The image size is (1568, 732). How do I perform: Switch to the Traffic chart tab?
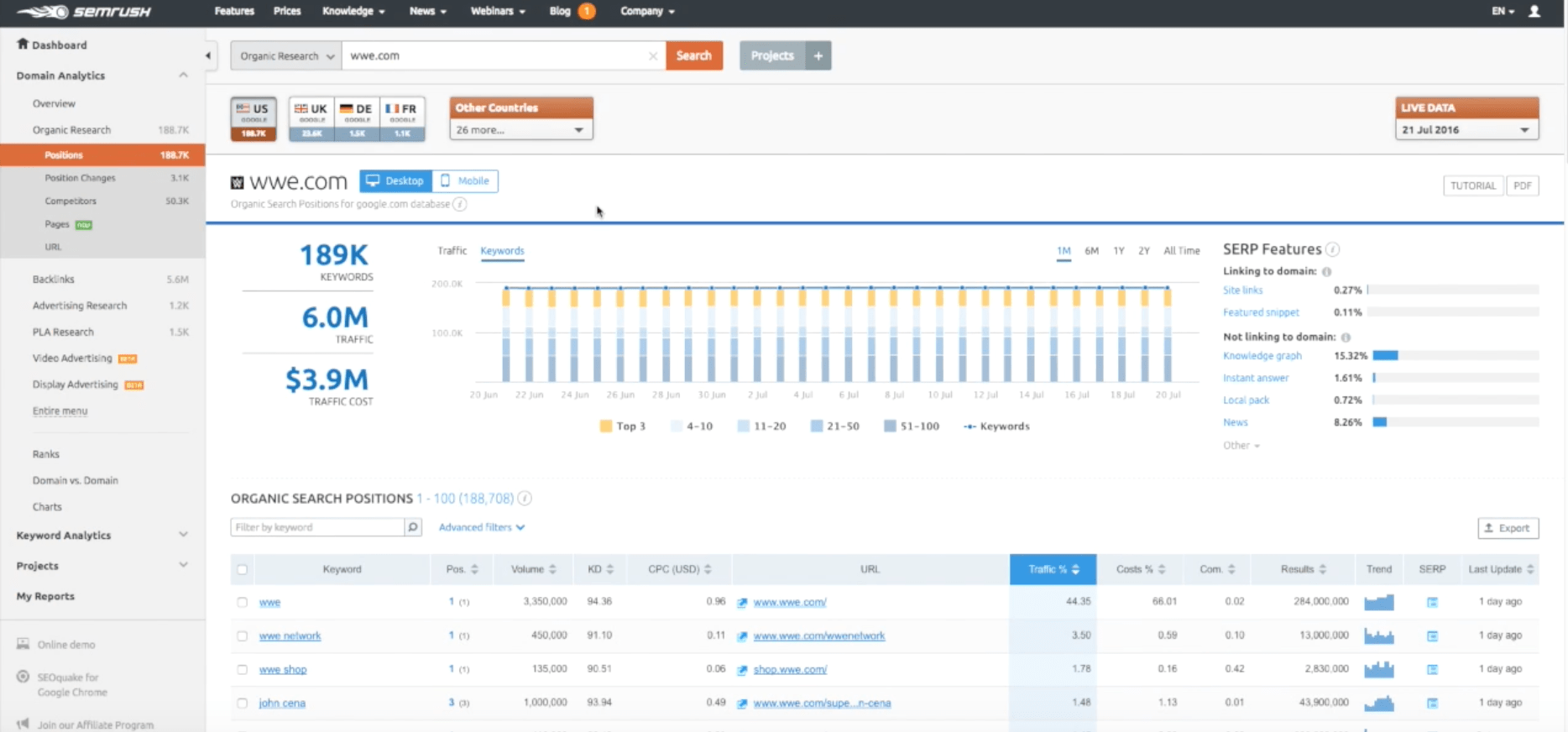point(452,251)
